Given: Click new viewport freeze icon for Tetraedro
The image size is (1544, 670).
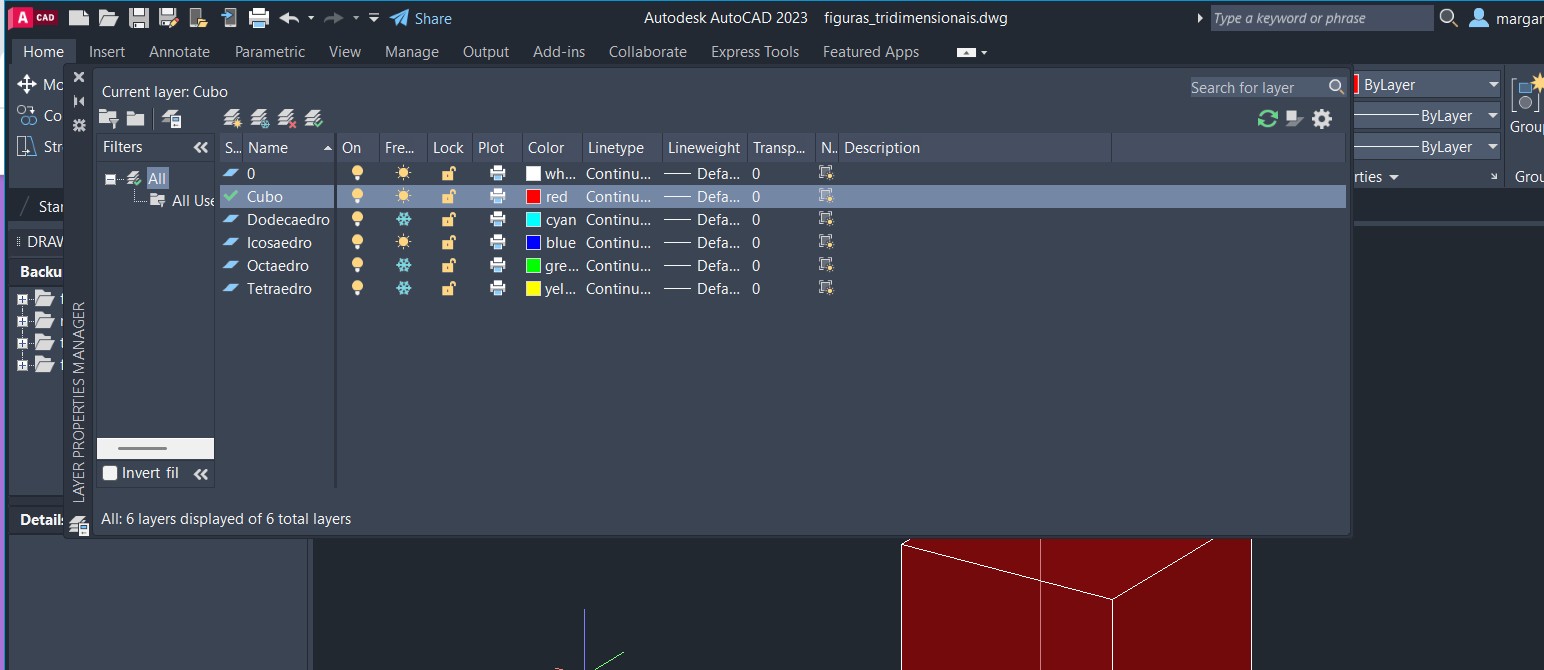Looking at the screenshot, I should (x=826, y=289).
